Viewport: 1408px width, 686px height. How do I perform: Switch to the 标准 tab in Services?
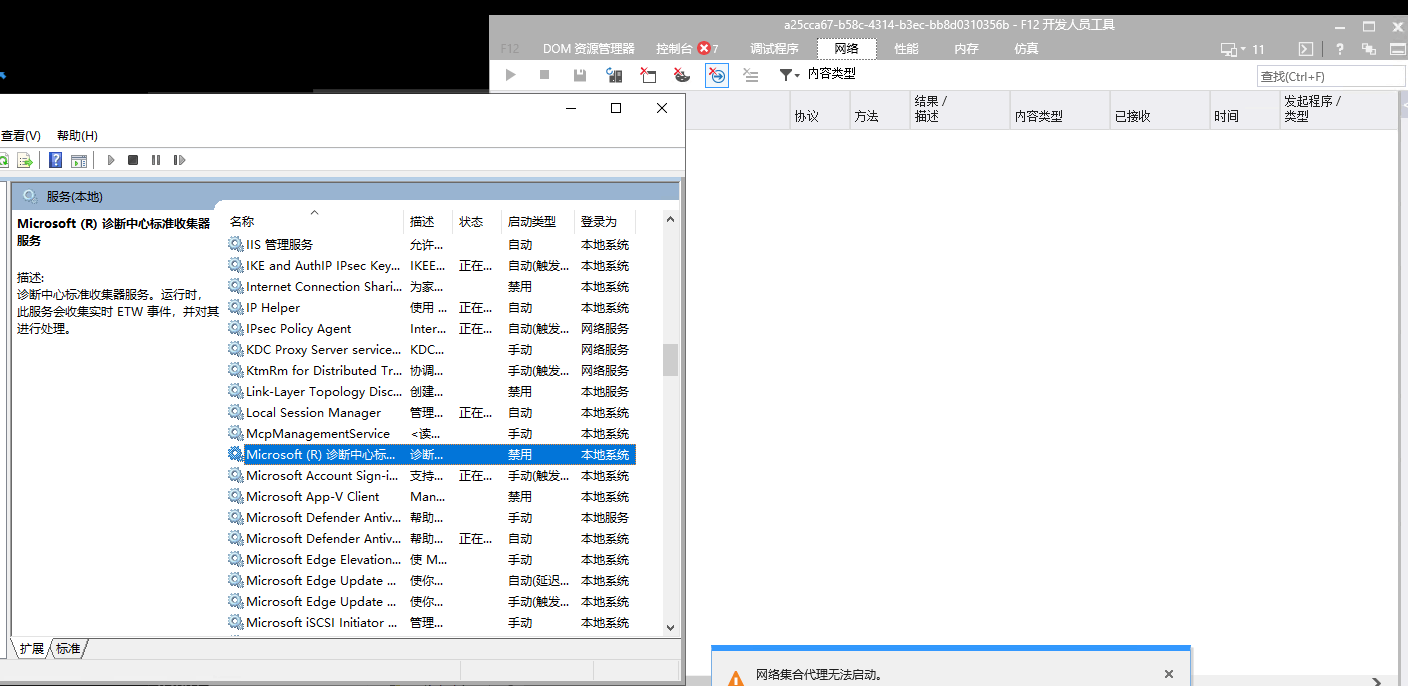click(68, 649)
